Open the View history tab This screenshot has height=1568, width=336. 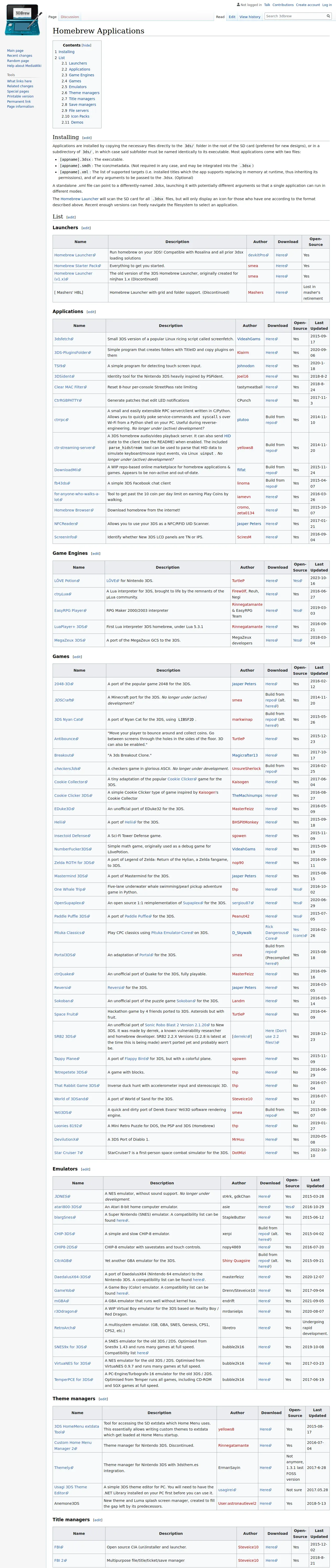point(250,17)
